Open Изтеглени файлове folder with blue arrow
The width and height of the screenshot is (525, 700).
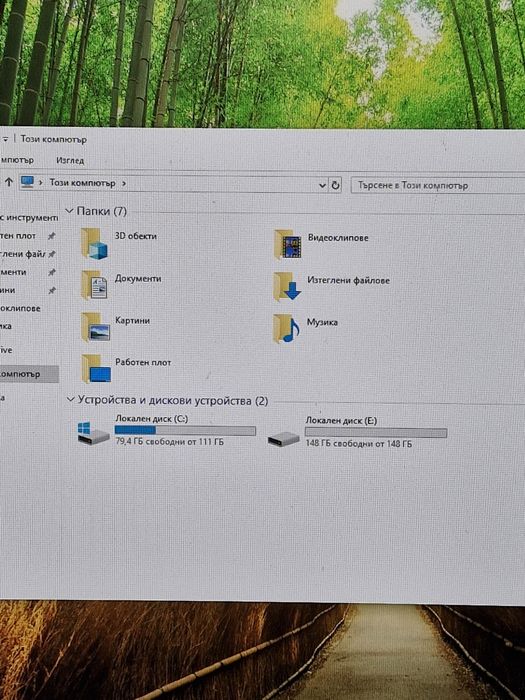(287, 287)
